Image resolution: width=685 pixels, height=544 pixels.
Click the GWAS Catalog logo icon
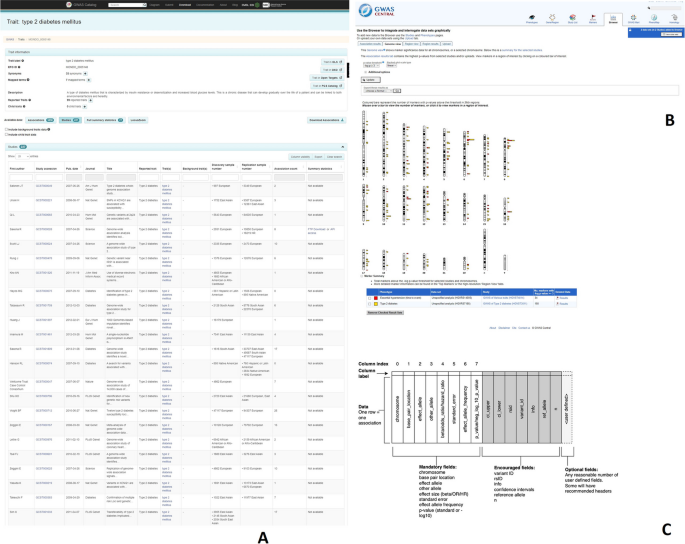pyautogui.click(x=69, y=5)
